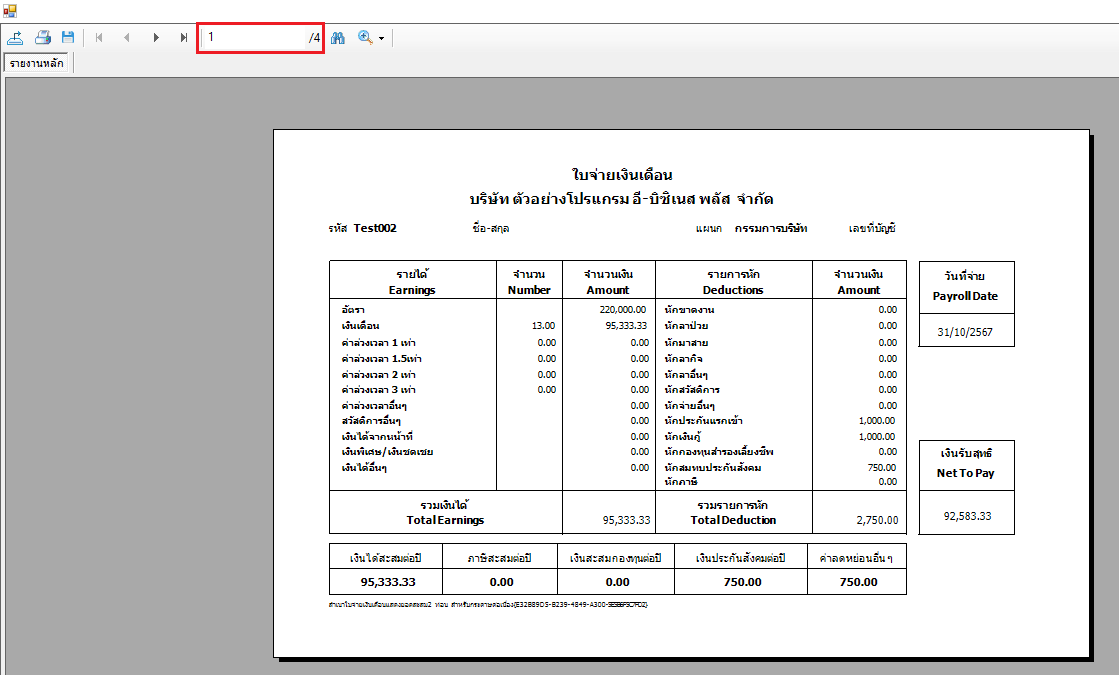Expand the zoom level dropdown arrow
The height and width of the screenshot is (675, 1119).
point(382,39)
